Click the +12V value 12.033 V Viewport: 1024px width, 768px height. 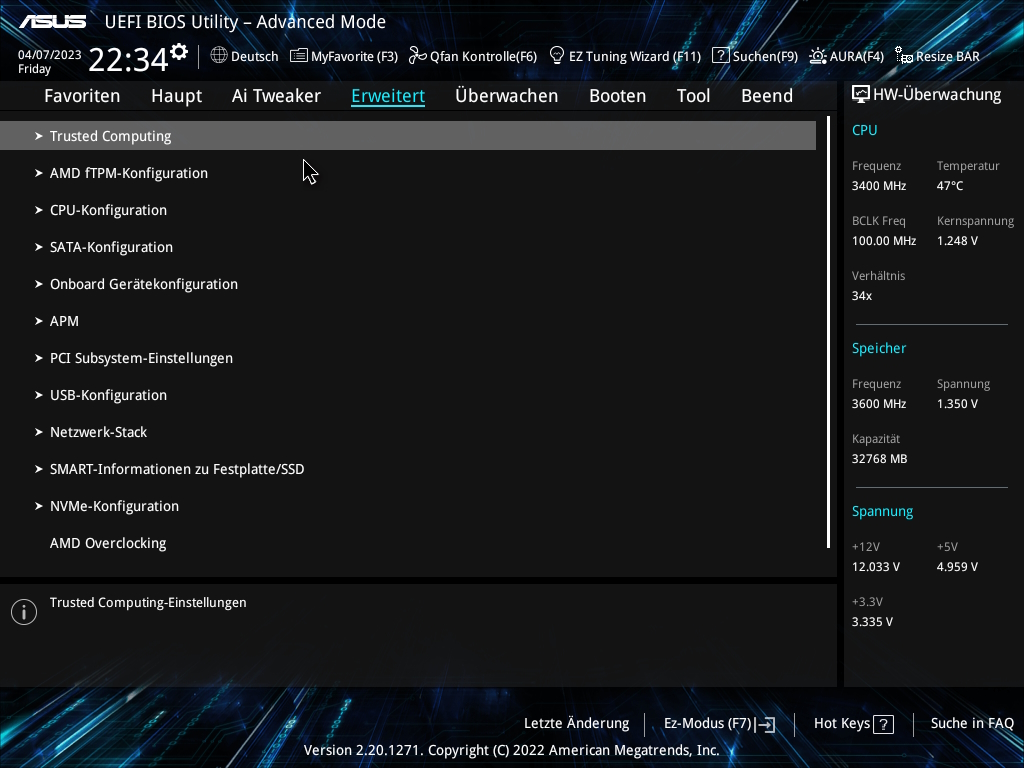(x=876, y=567)
